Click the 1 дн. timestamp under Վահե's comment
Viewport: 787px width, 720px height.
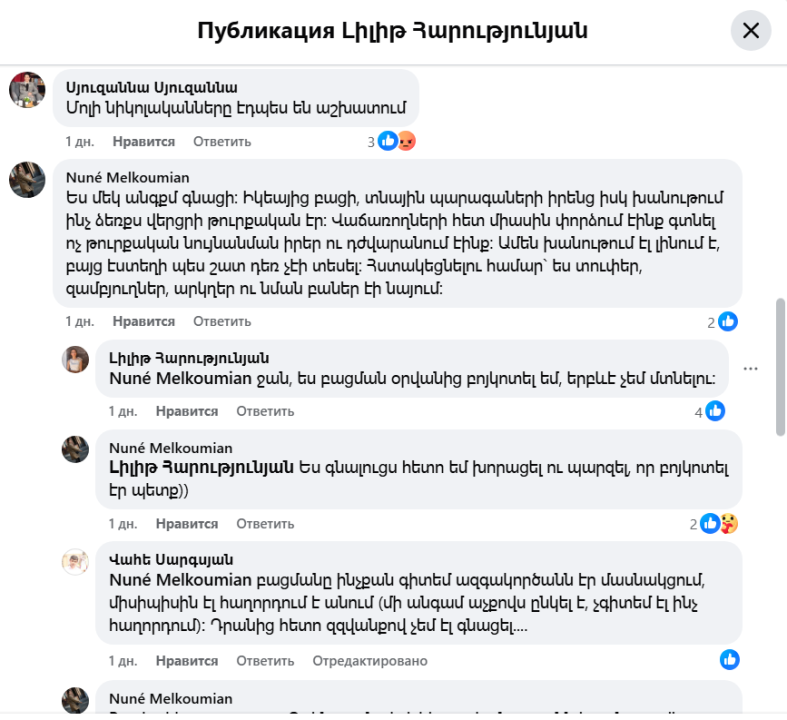123,661
